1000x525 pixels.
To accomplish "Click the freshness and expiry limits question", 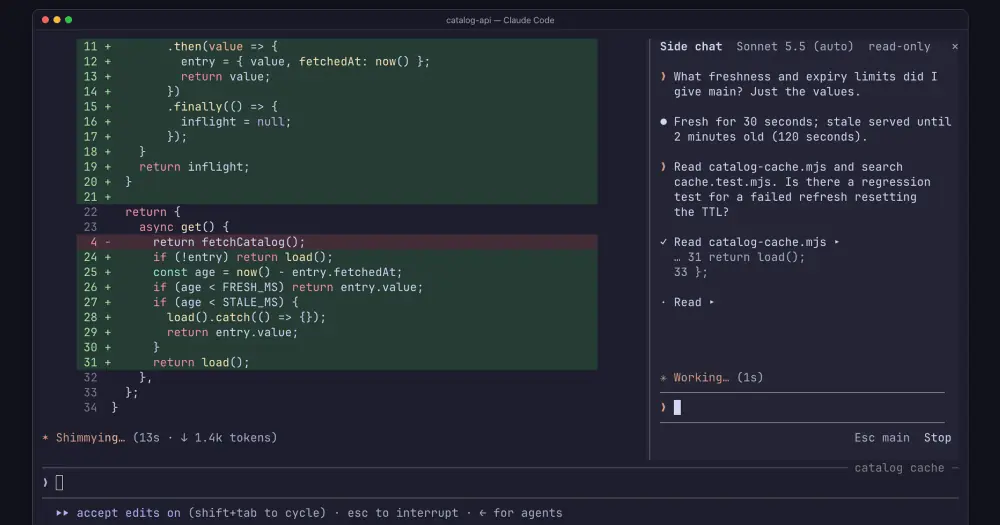I will 805,84.
